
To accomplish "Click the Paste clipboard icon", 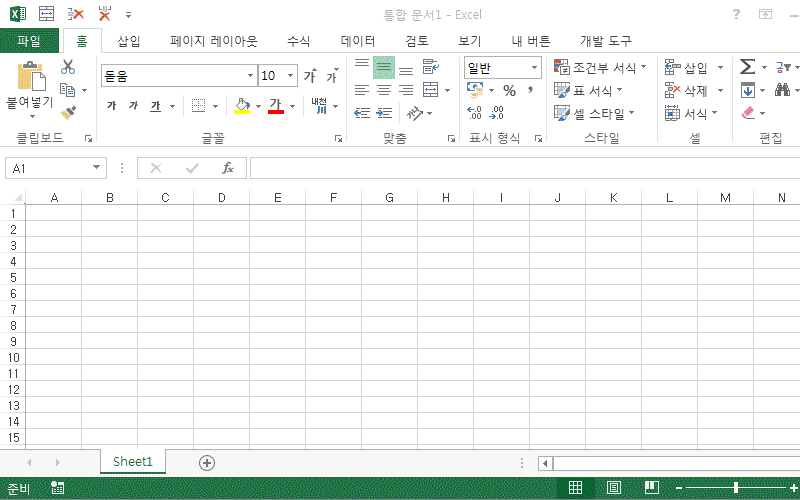I will [31, 76].
